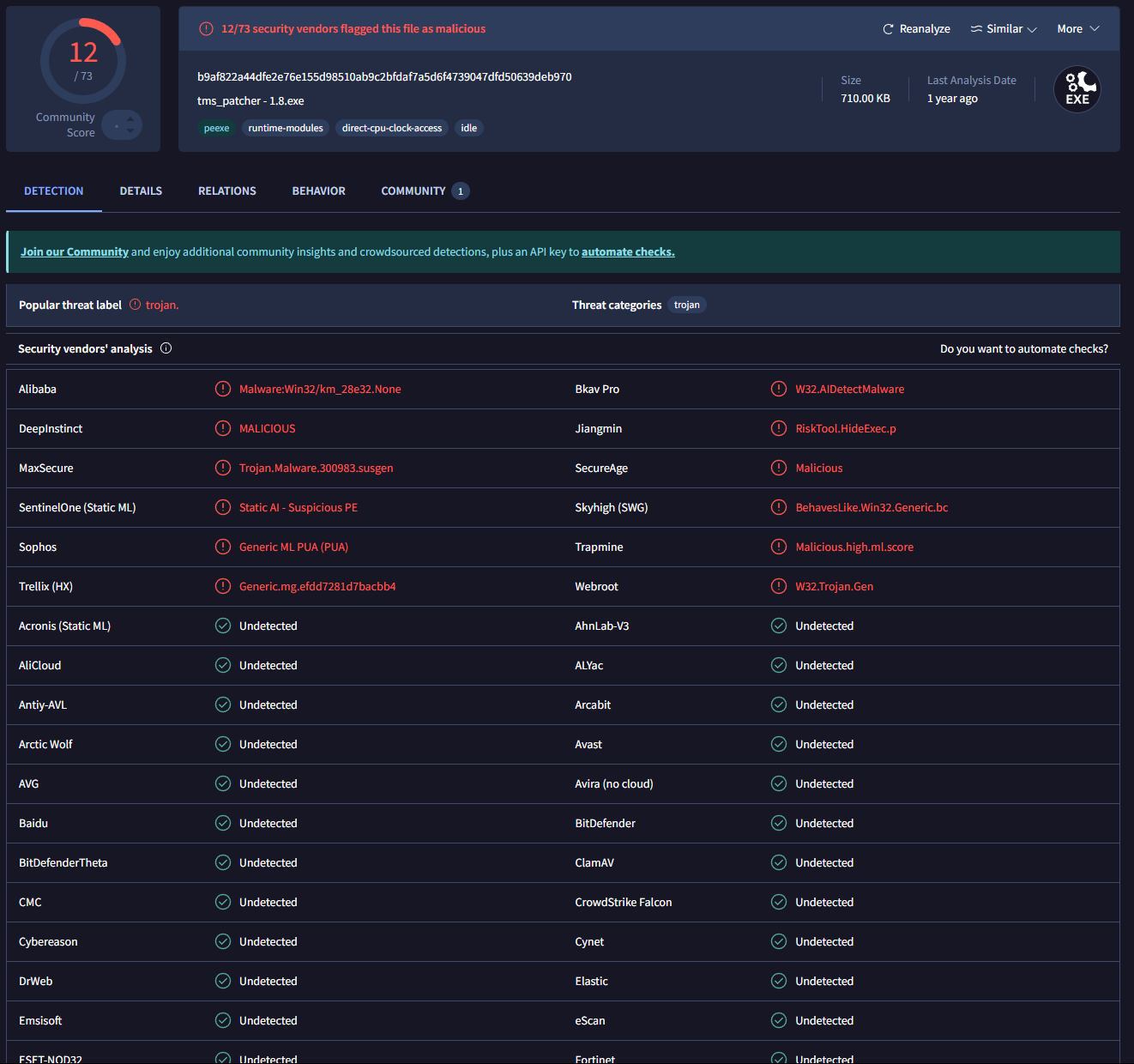Click the Last Analysis Date value 1 year ago
Image resolution: width=1134 pixels, height=1064 pixels.
pos(952,99)
